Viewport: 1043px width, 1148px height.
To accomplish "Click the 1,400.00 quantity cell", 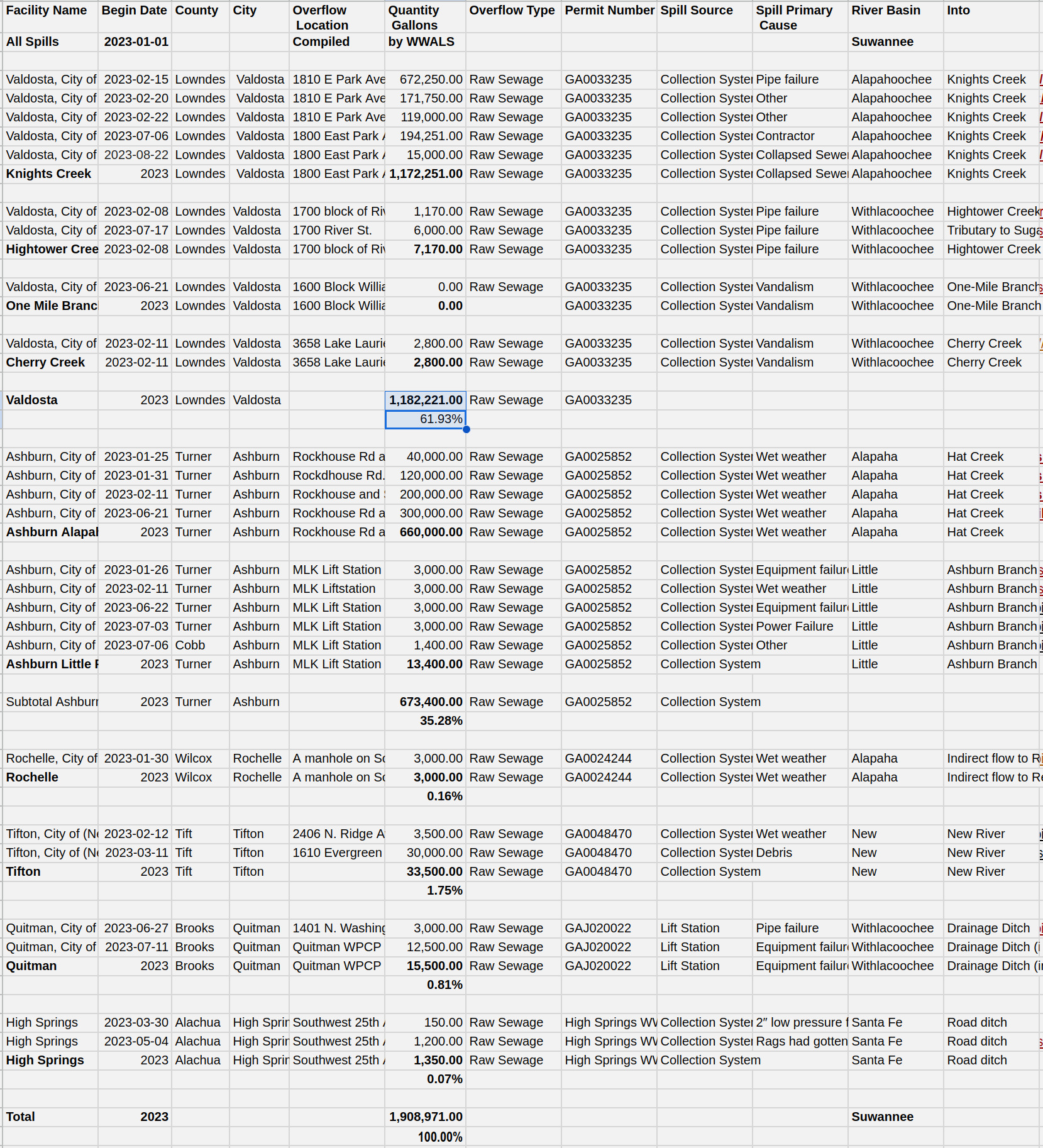I will pos(426,646).
